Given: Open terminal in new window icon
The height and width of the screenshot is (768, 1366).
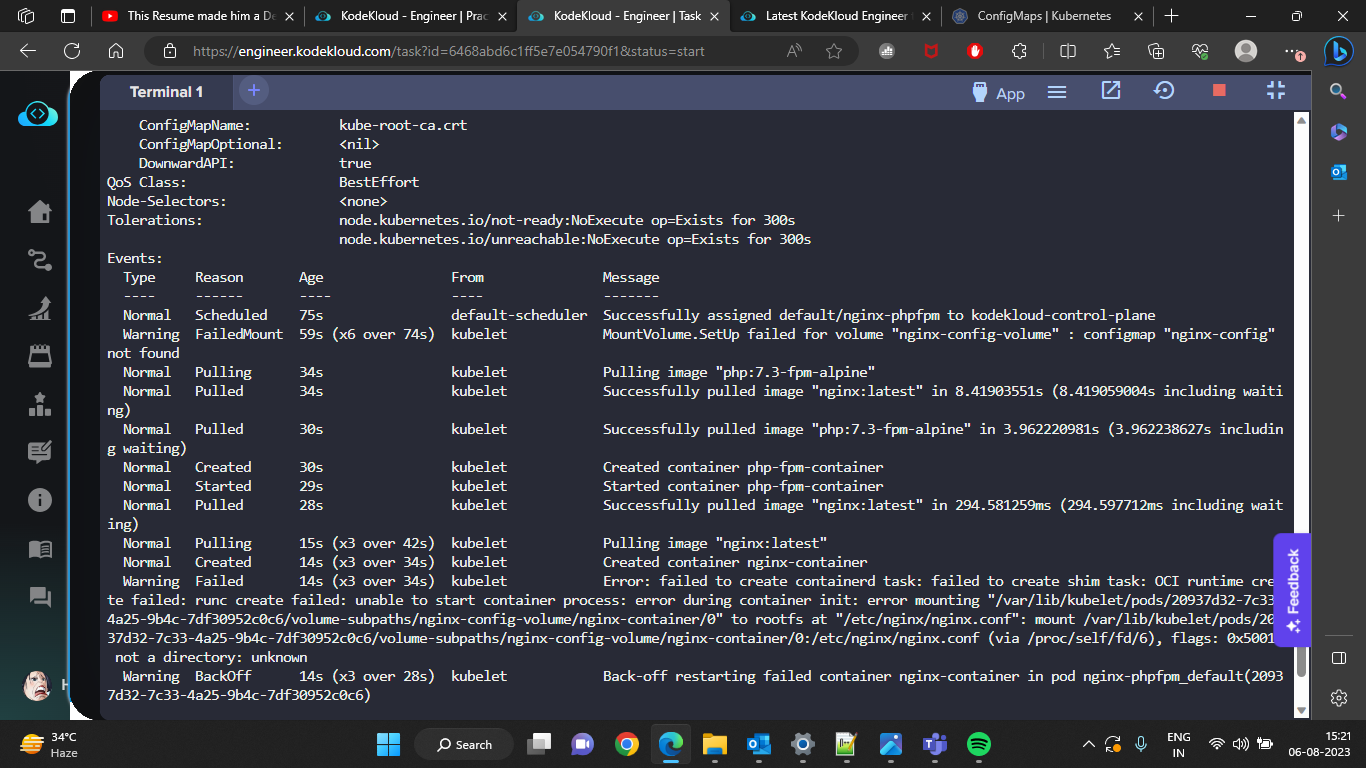Looking at the screenshot, I should click(1111, 91).
